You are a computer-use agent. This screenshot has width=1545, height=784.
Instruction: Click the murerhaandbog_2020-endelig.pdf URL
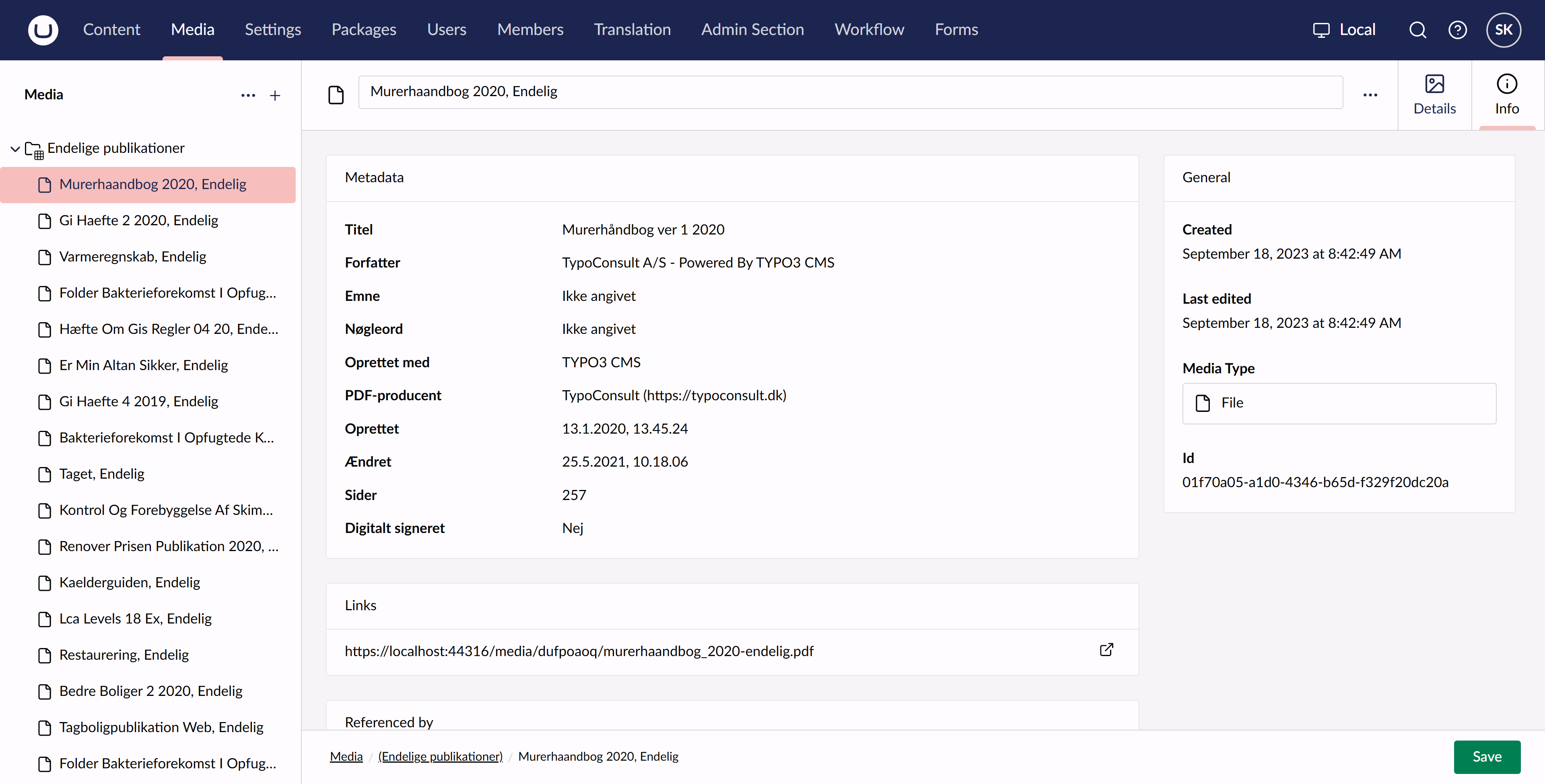pyautogui.click(x=579, y=651)
